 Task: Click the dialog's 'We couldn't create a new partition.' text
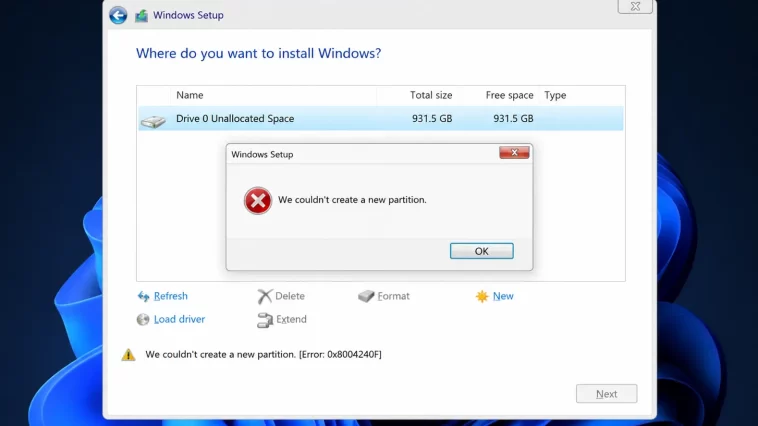(352, 200)
